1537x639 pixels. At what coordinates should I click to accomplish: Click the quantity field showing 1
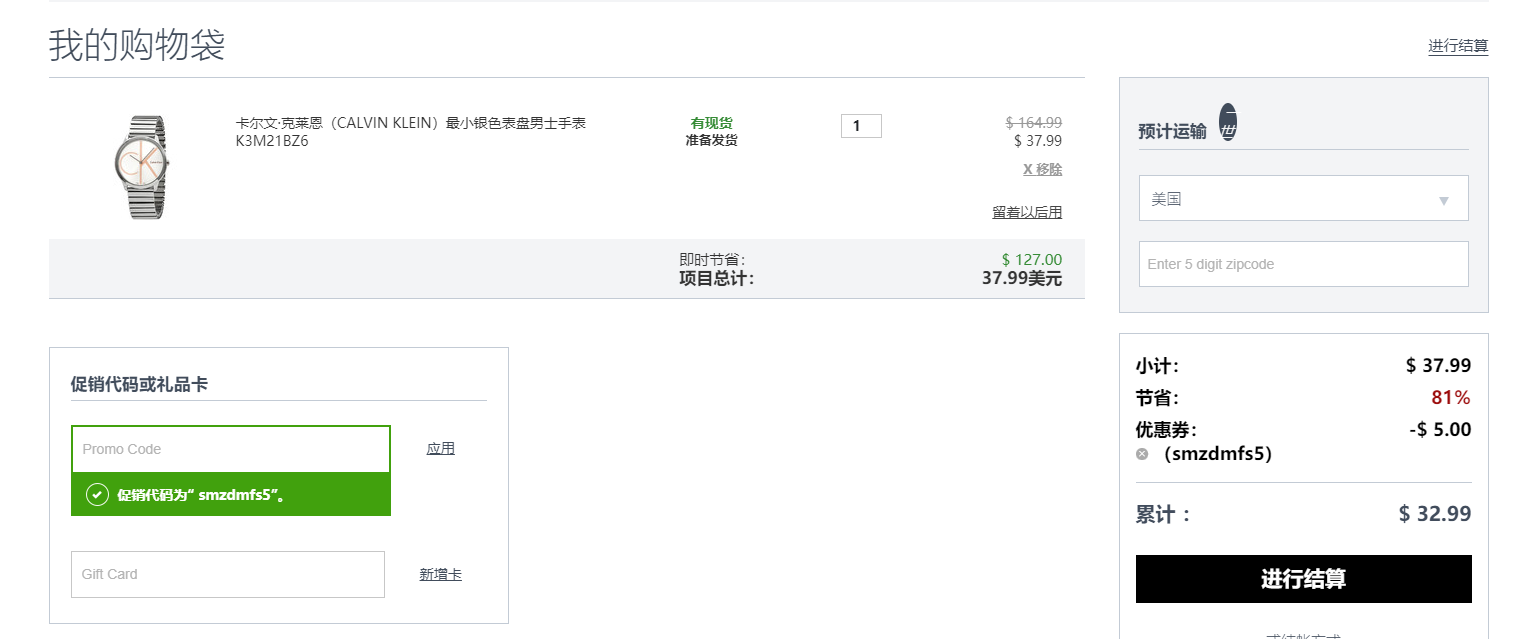click(x=861, y=126)
